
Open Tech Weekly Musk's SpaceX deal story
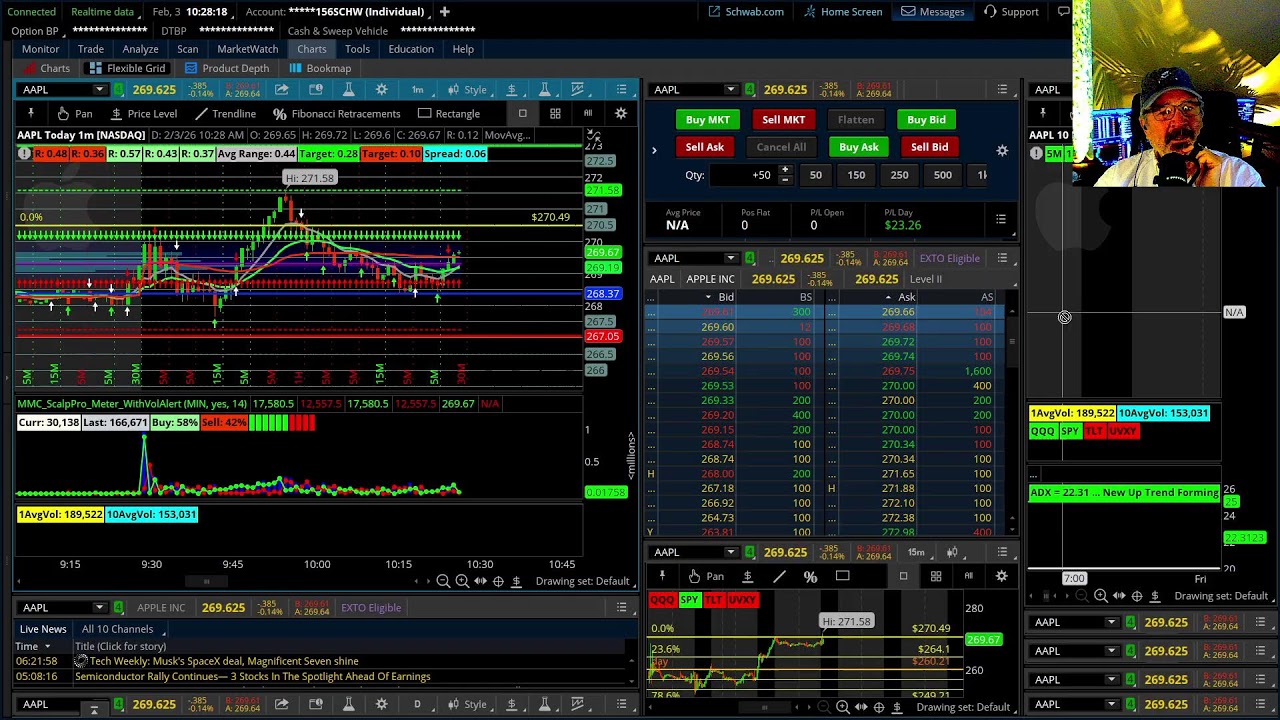click(x=224, y=661)
